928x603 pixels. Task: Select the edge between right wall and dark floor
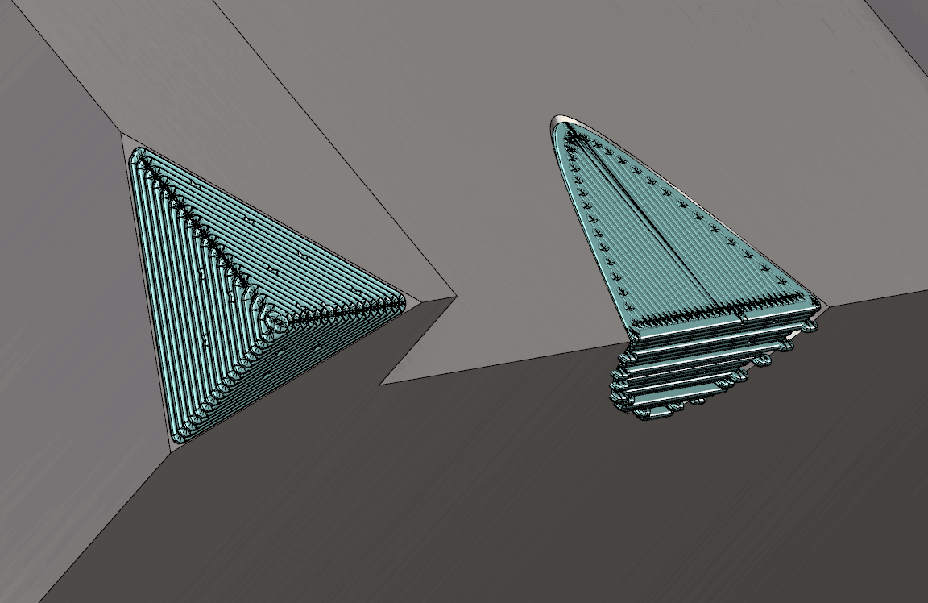click(x=880, y=293)
